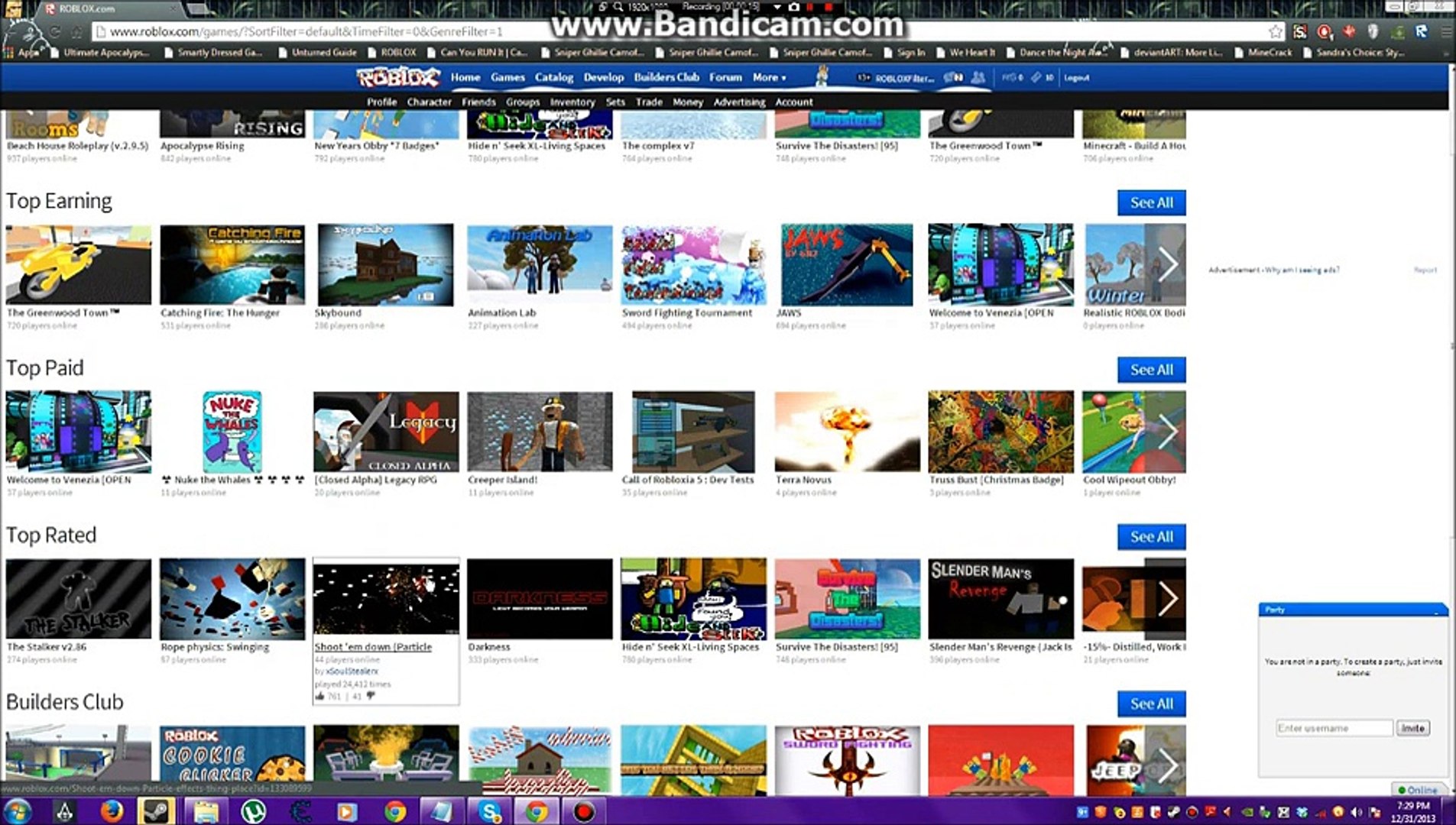Open the Builders Club nav item

666,77
